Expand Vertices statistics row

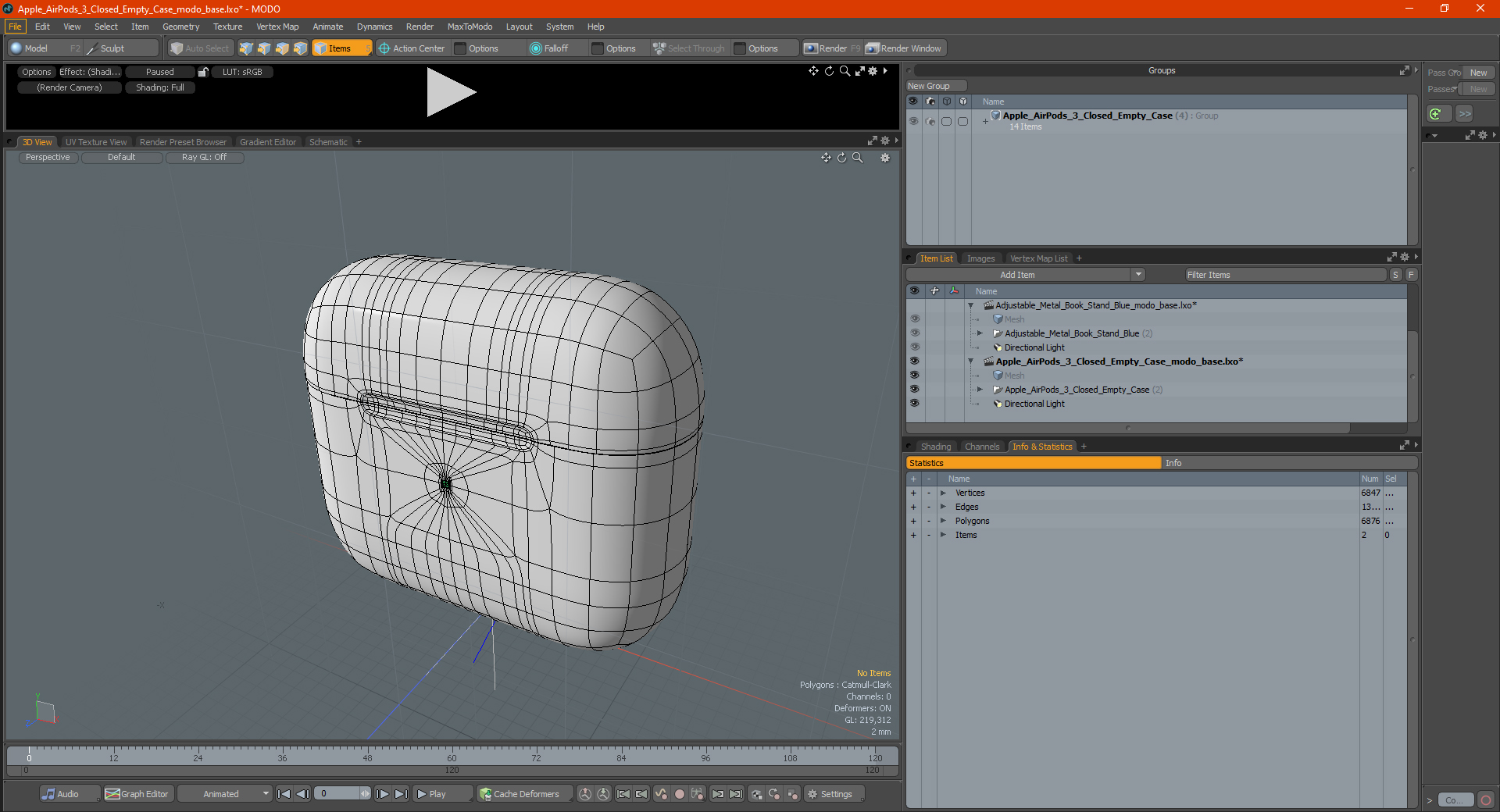pyautogui.click(x=943, y=493)
